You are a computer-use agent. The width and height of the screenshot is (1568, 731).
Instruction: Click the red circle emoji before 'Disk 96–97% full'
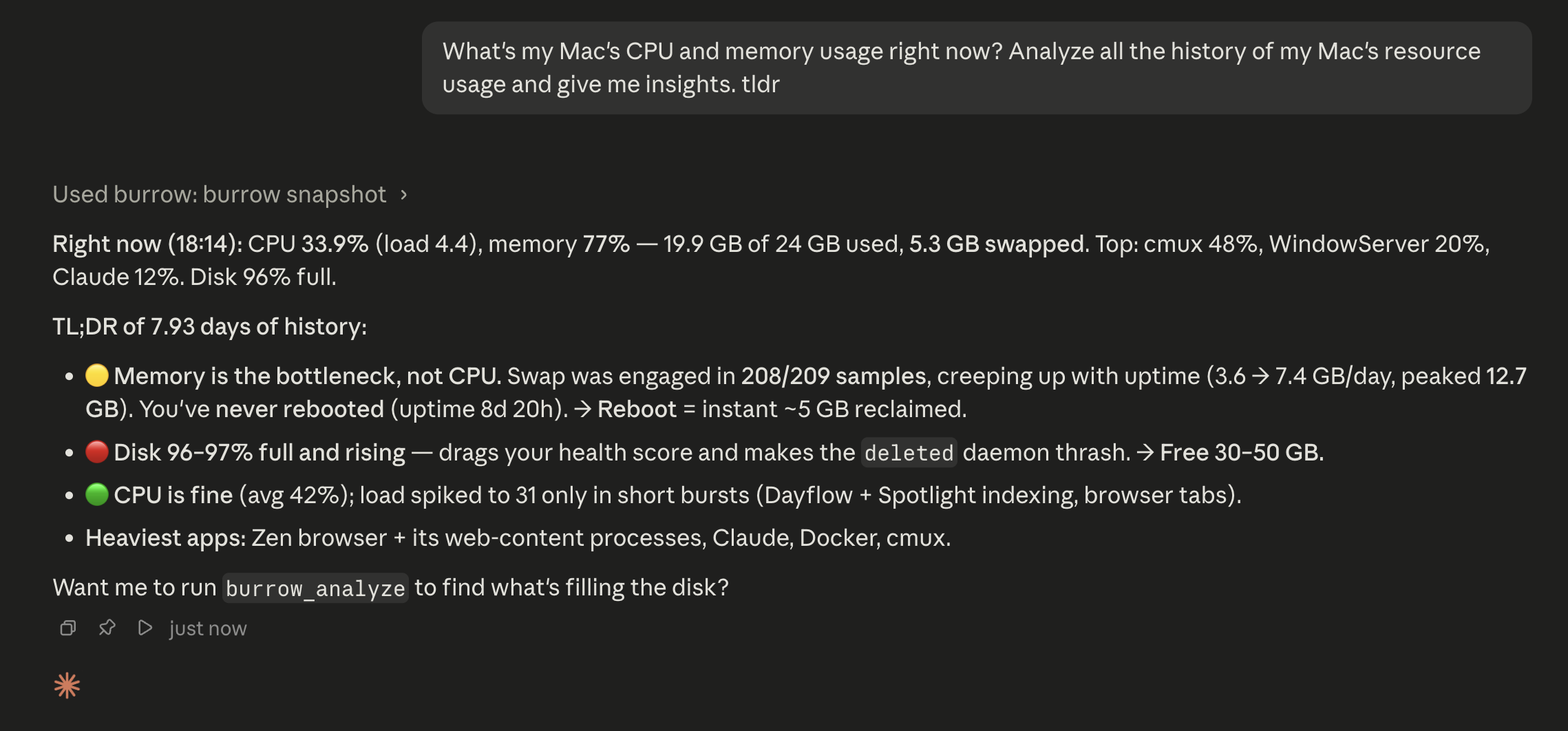click(97, 452)
